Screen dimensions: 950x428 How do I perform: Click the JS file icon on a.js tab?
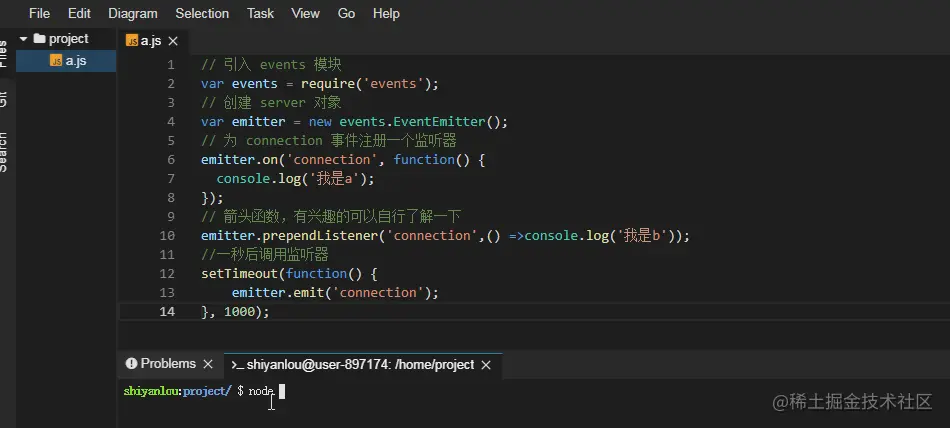pyautogui.click(x=131, y=41)
